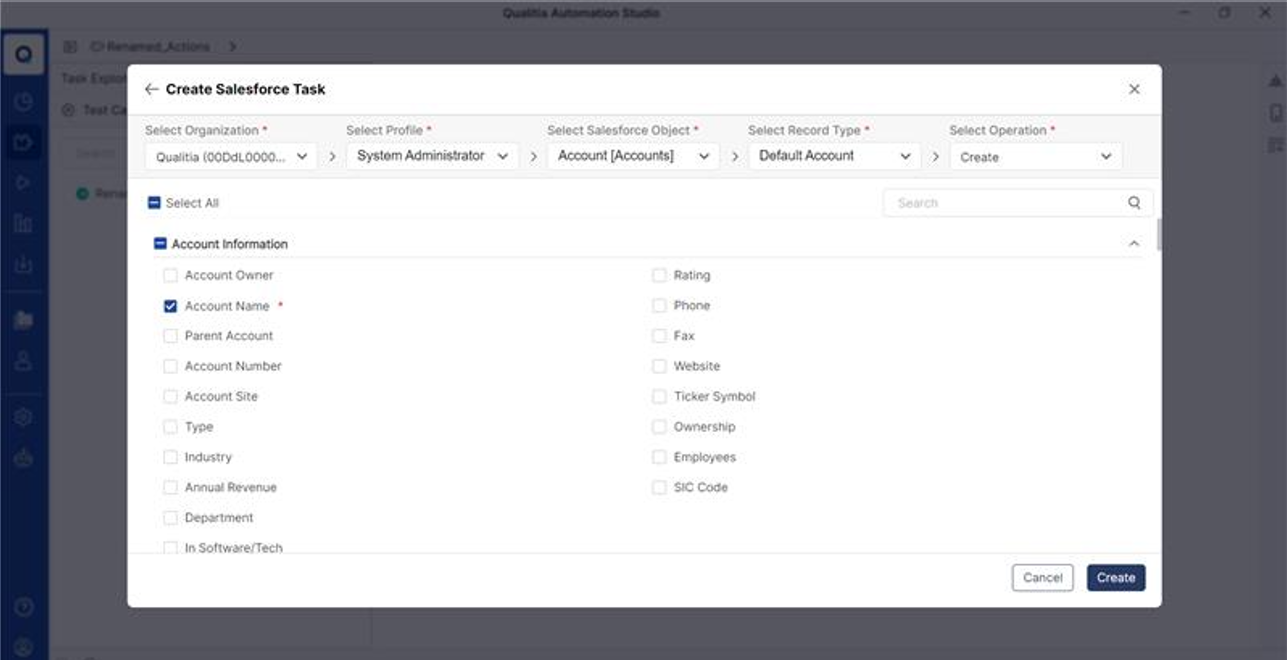Select the Industry field checkbox

(x=170, y=457)
